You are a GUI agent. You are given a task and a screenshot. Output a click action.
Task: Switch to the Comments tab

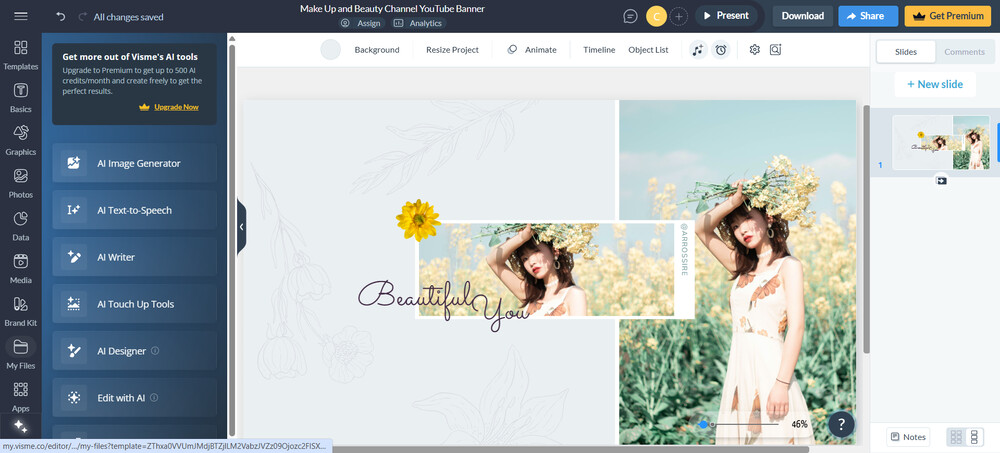(x=964, y=52)
